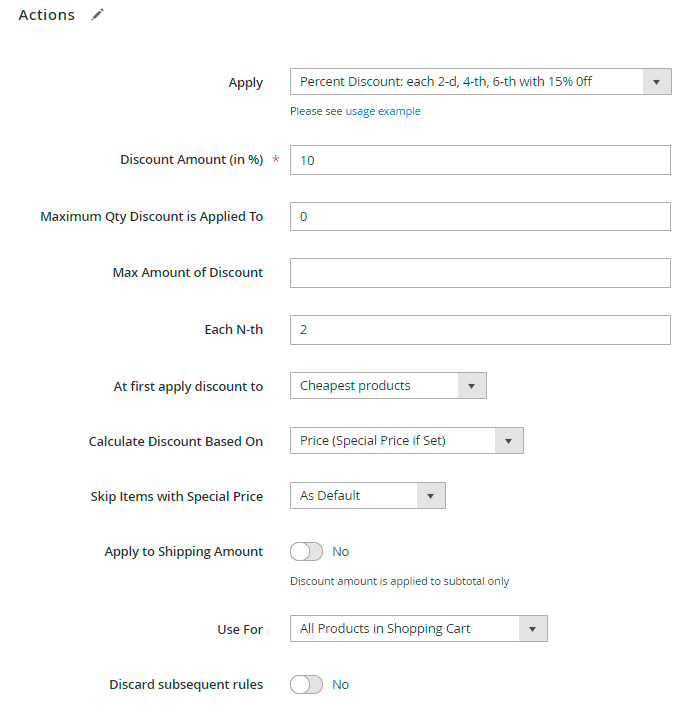685x711 pixels.
Task: Click arrow beside As Default option
Action: pyautogui.click(x=431, y=496)
